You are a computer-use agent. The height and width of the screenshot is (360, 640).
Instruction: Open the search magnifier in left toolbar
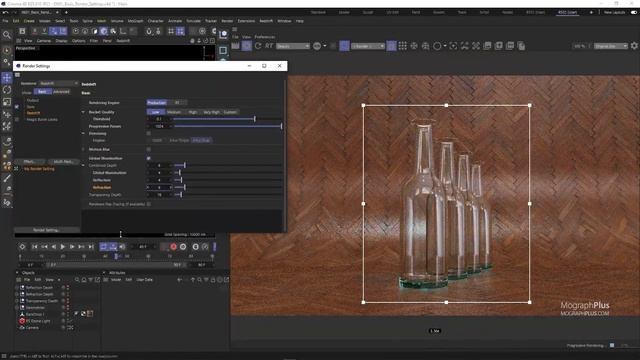pos(7,35)
